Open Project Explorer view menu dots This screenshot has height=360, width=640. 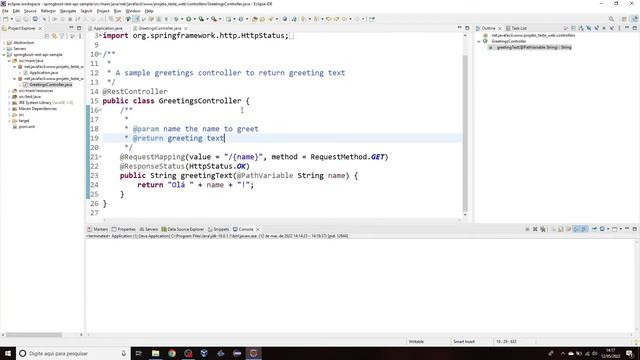pos(80,36)
